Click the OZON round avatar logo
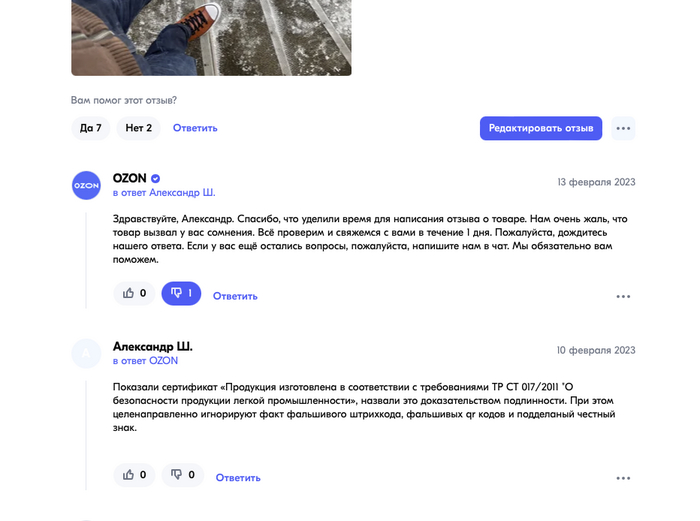 point(86,185)
